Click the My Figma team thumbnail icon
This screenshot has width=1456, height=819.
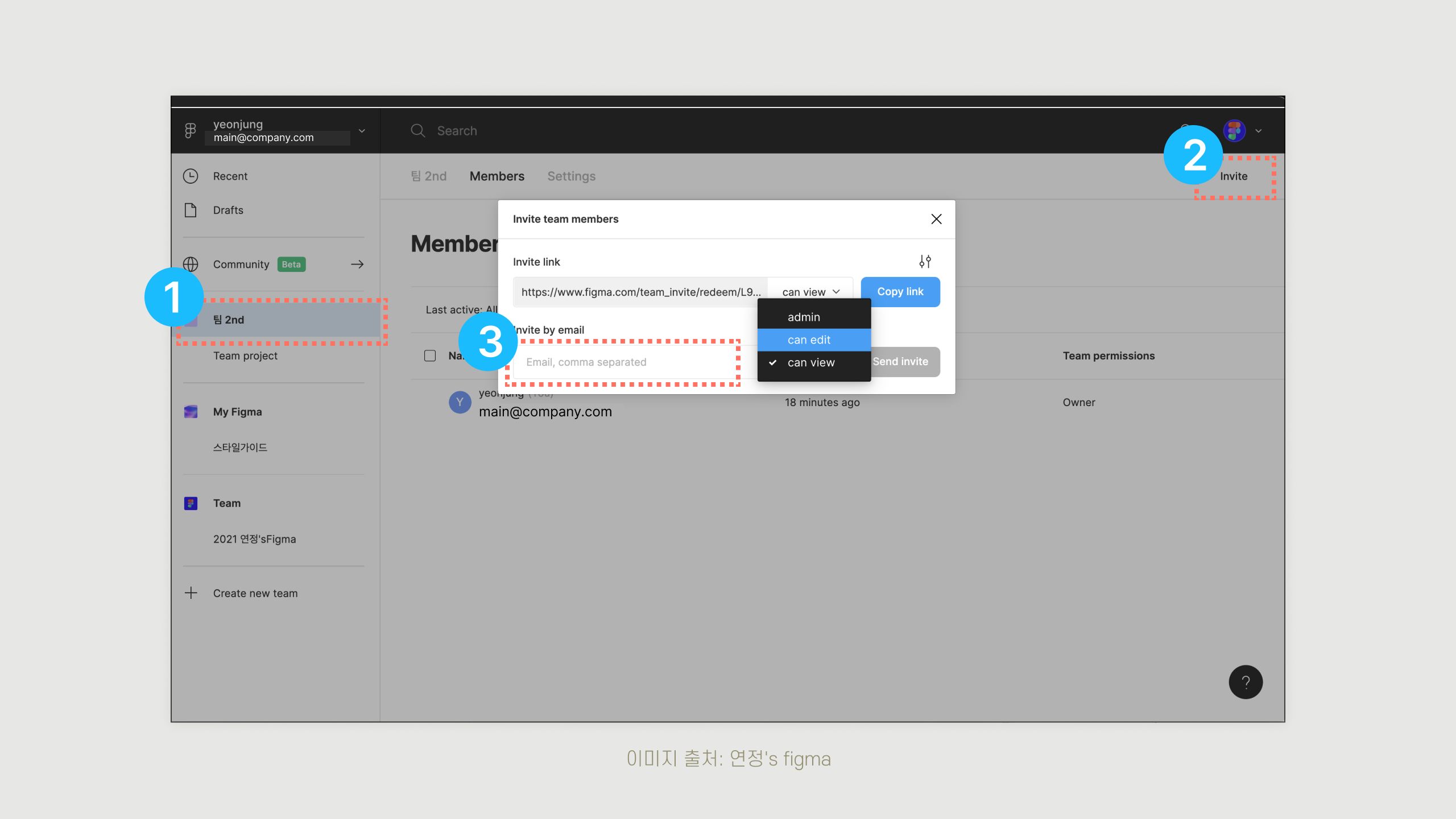tap(191, 412)
